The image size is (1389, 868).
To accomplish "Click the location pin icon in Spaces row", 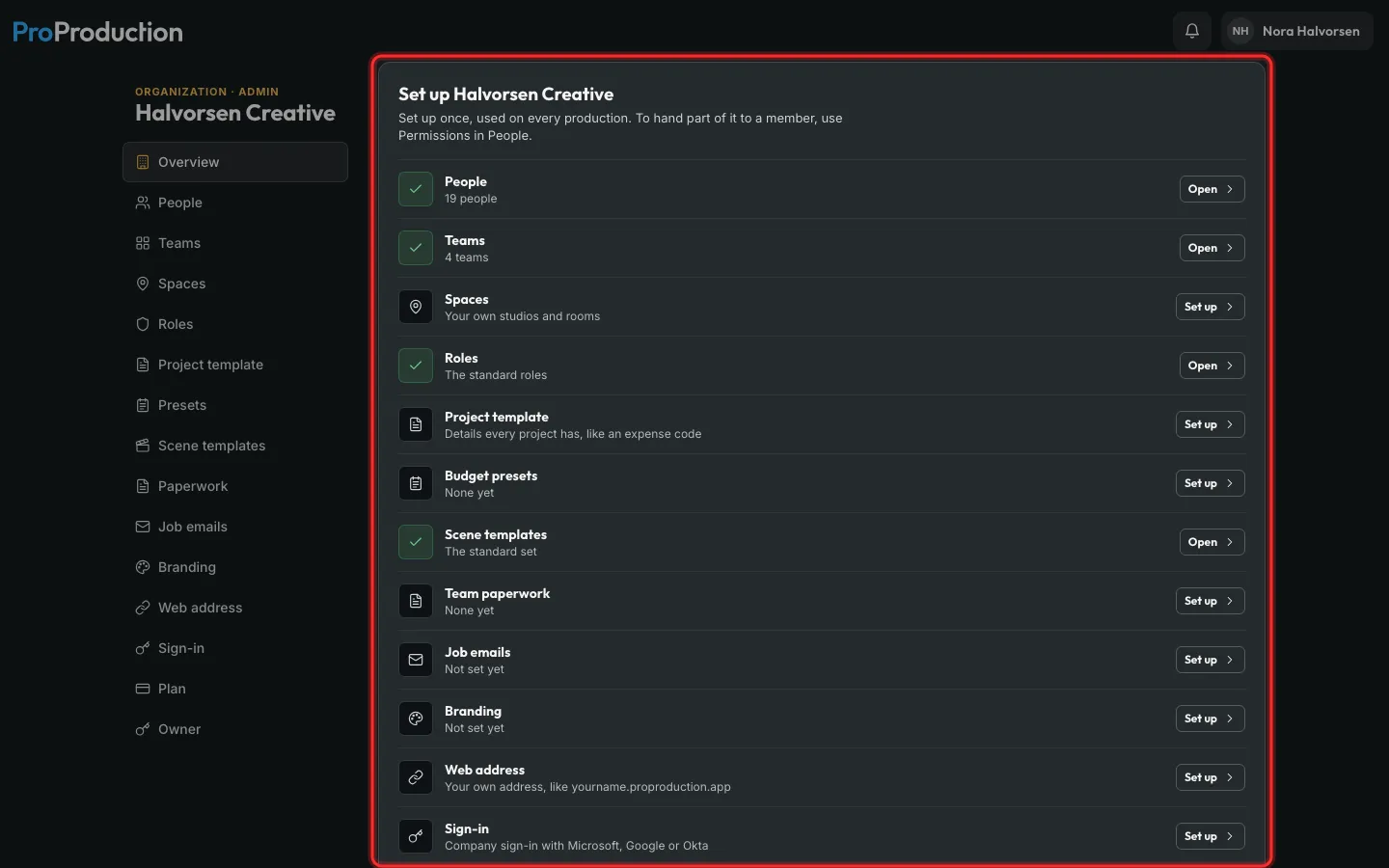I will point(416,307).
